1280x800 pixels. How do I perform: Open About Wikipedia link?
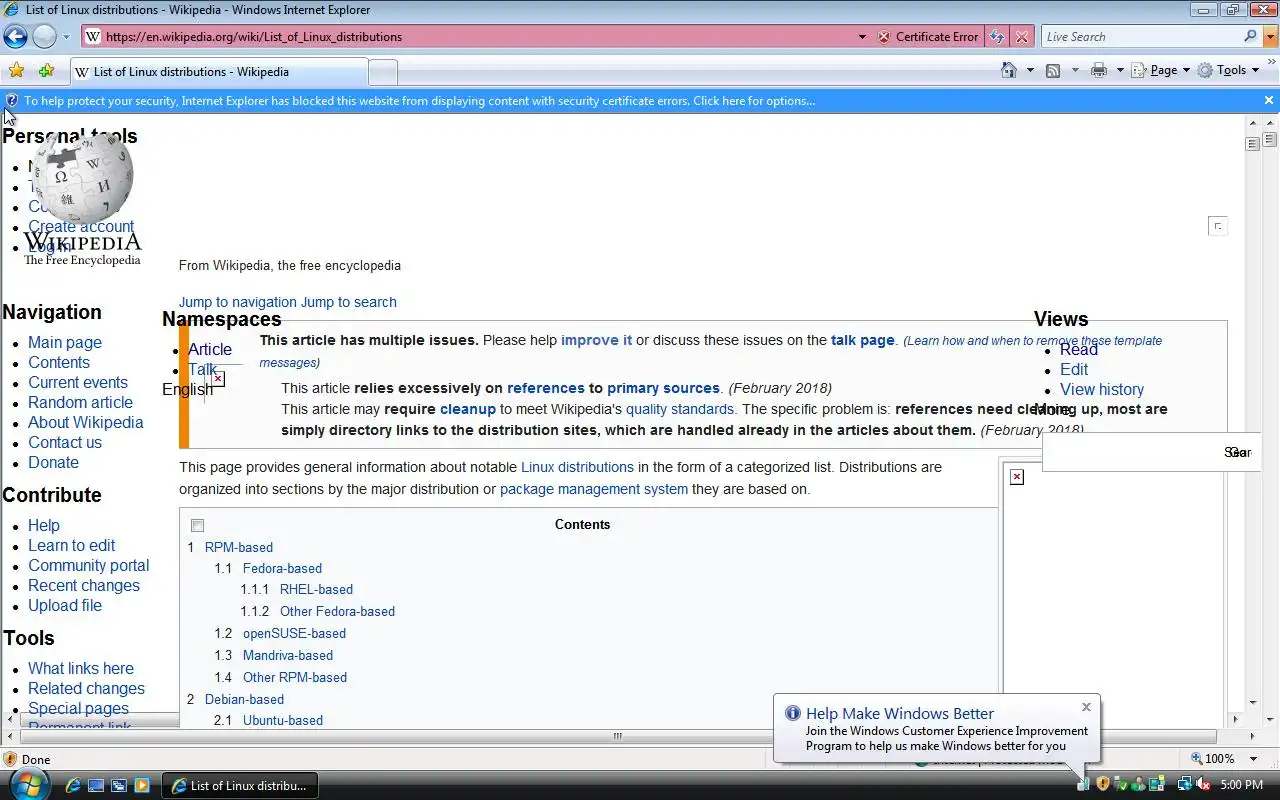coord(86,423)
